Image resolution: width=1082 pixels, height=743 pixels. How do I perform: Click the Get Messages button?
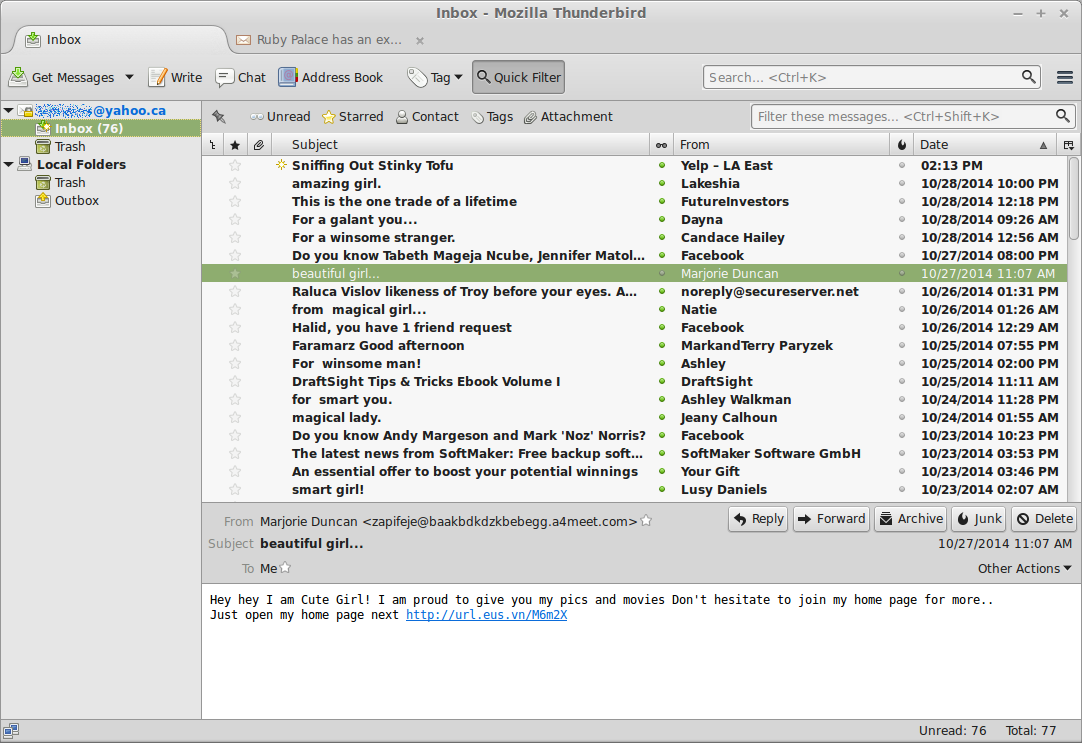pyautogui.click(x=61, y=77)
